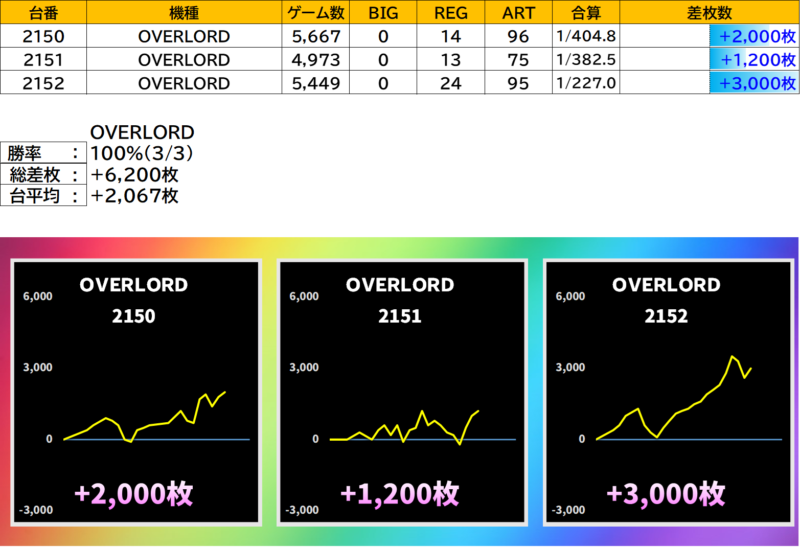Viewport: 800px width, 547px height.
Task: Click the win rate value 100%(3/3)
Action: pos(142,153)
